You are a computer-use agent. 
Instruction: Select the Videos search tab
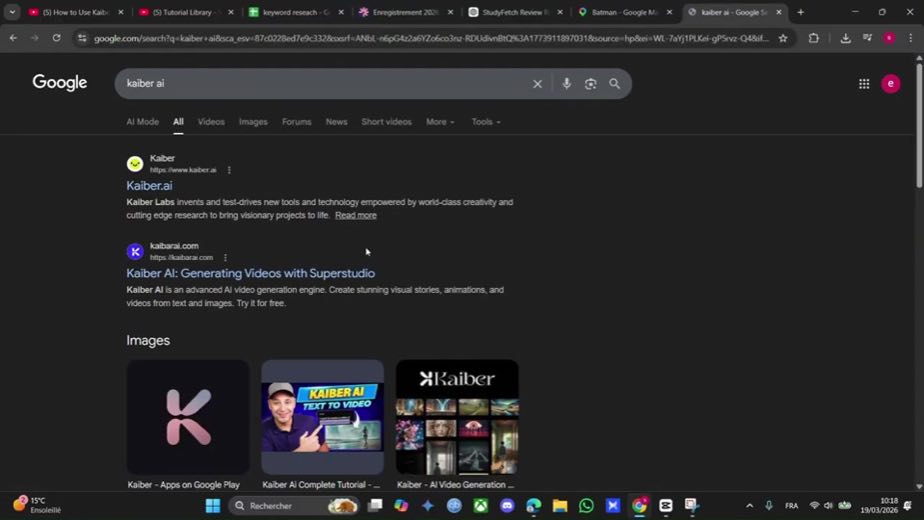pos(211,122)
